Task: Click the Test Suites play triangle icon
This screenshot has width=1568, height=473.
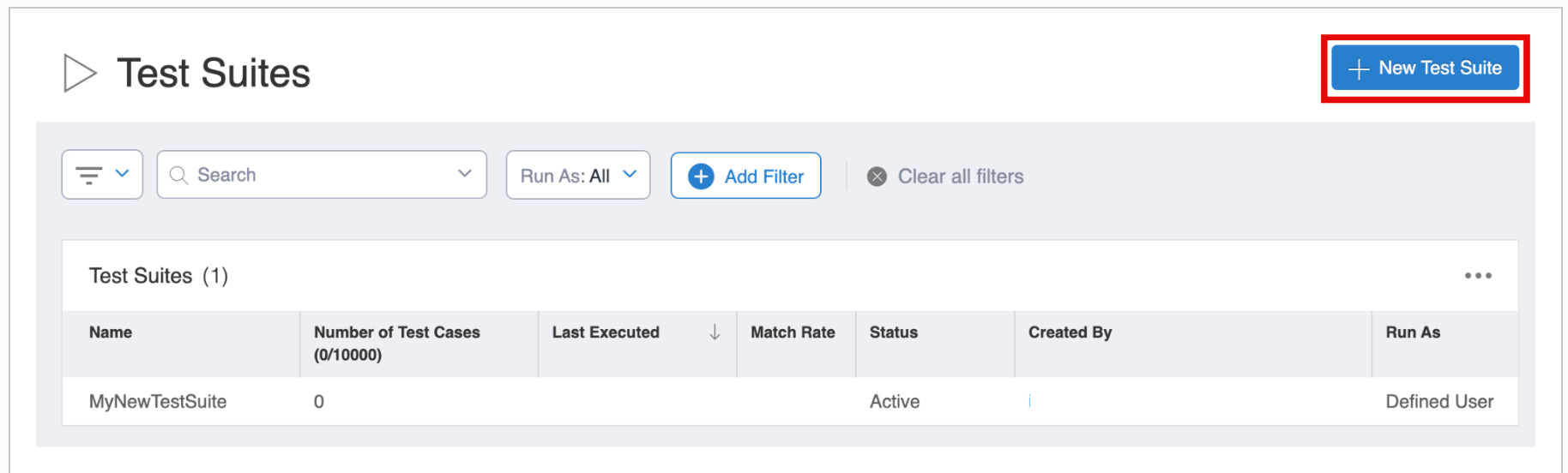Action: coord(79,73)
